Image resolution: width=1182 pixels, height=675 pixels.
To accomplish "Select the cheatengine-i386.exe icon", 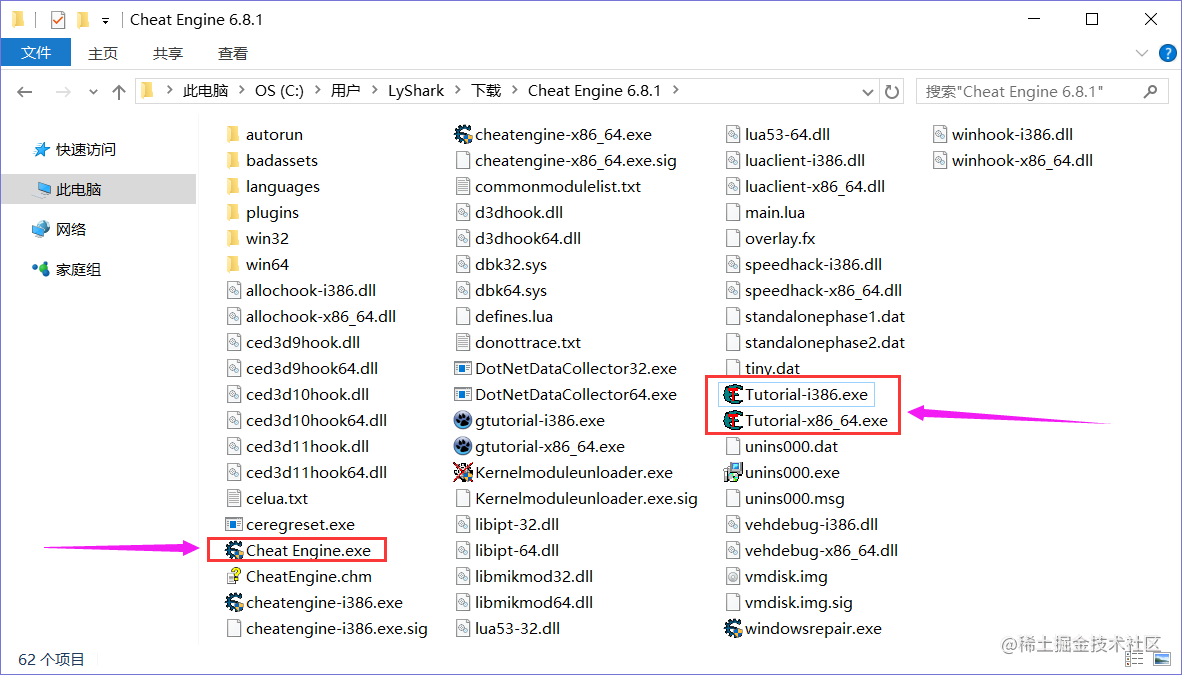I will (x=234, y=603).
